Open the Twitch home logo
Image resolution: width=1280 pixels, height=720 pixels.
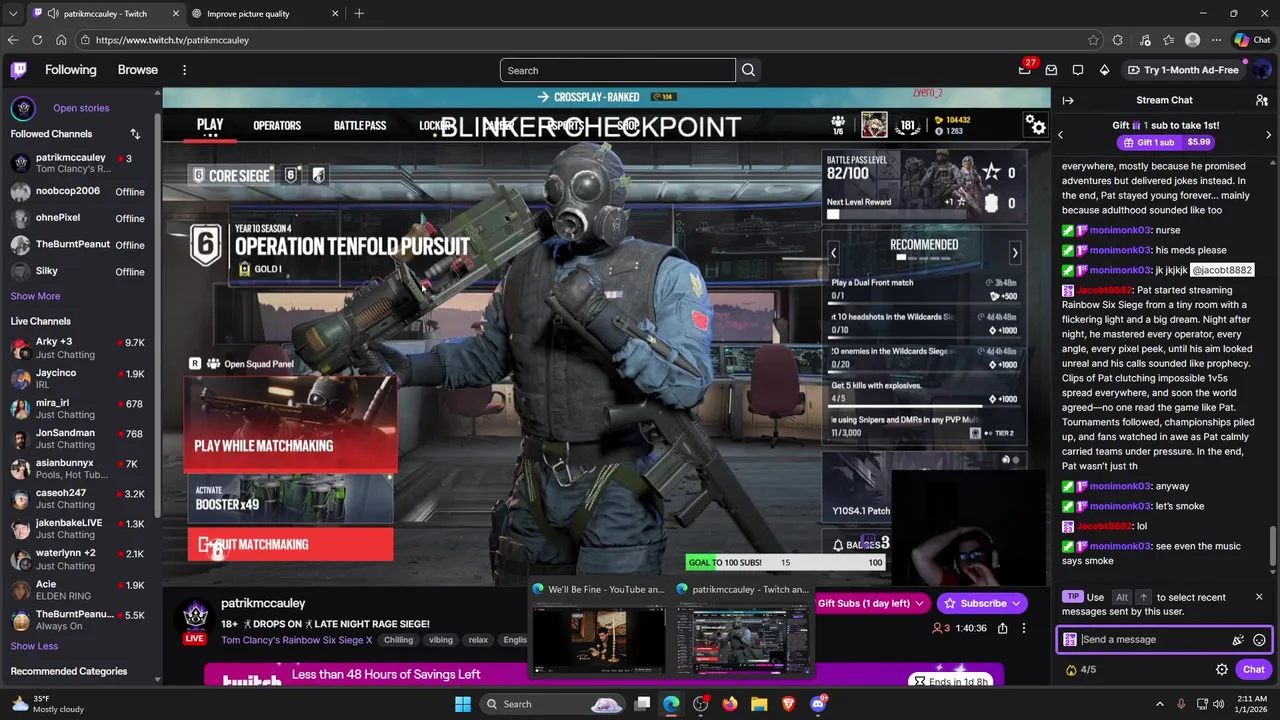19,70
